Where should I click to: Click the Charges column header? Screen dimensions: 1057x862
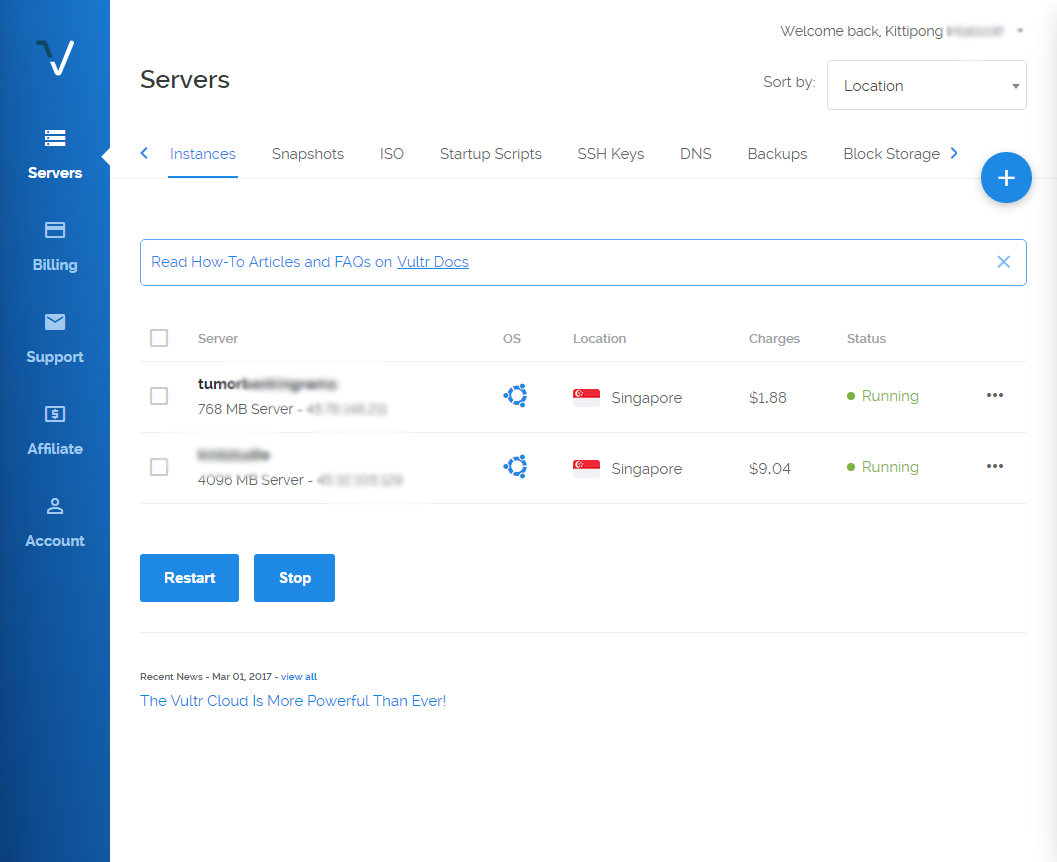[774, 338]
